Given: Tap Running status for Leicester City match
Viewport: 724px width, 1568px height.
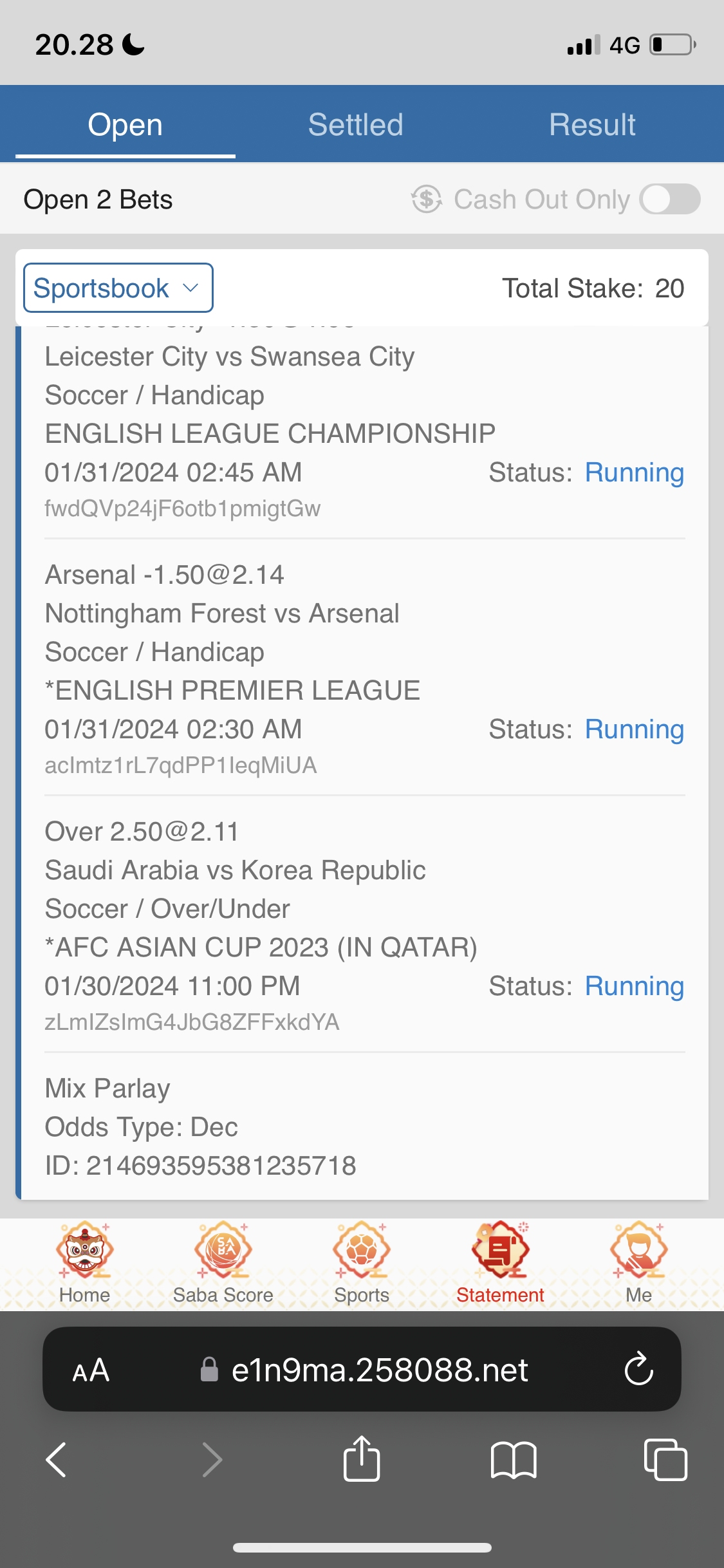Looking at the screenshot, I should tap(634, 472).
